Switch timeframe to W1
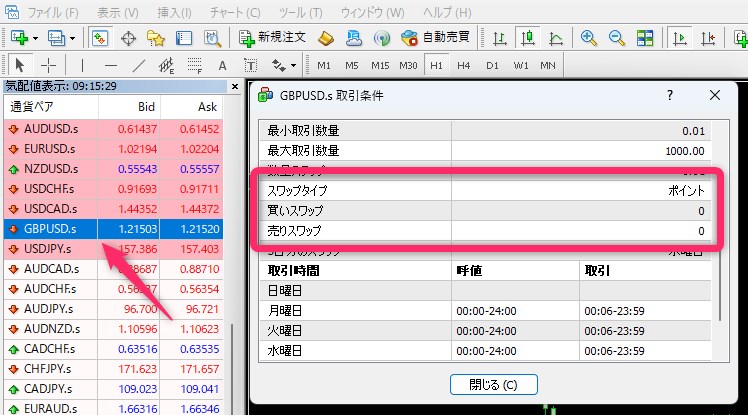Screen dimensions: 748x415 (520, 65)
